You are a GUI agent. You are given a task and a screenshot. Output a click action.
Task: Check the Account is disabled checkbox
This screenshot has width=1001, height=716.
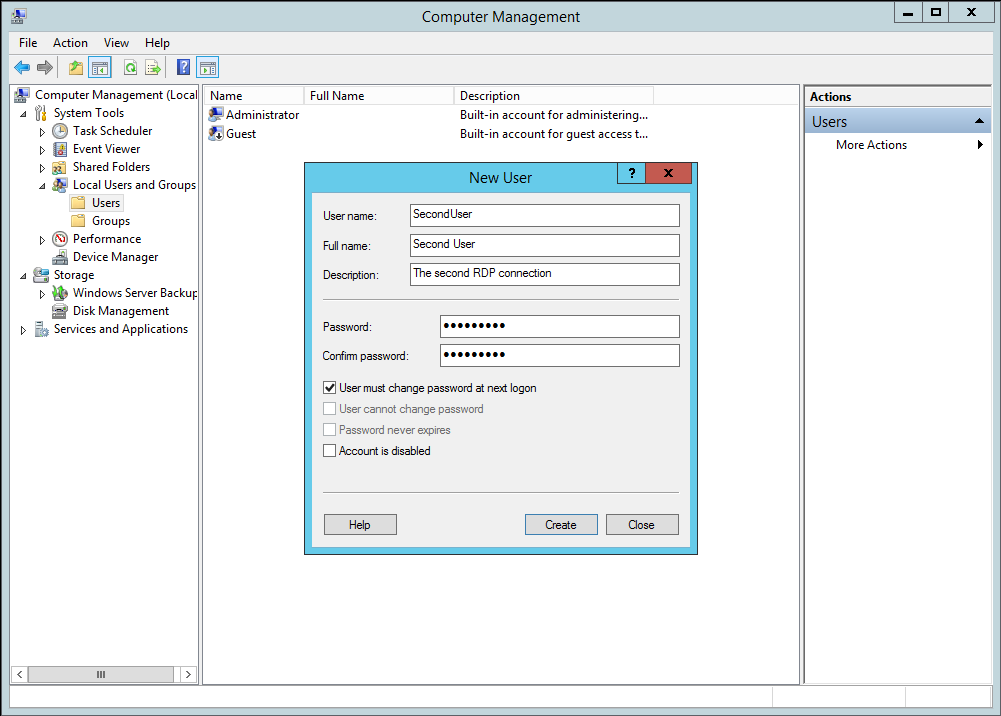click(x=329, y=451)
